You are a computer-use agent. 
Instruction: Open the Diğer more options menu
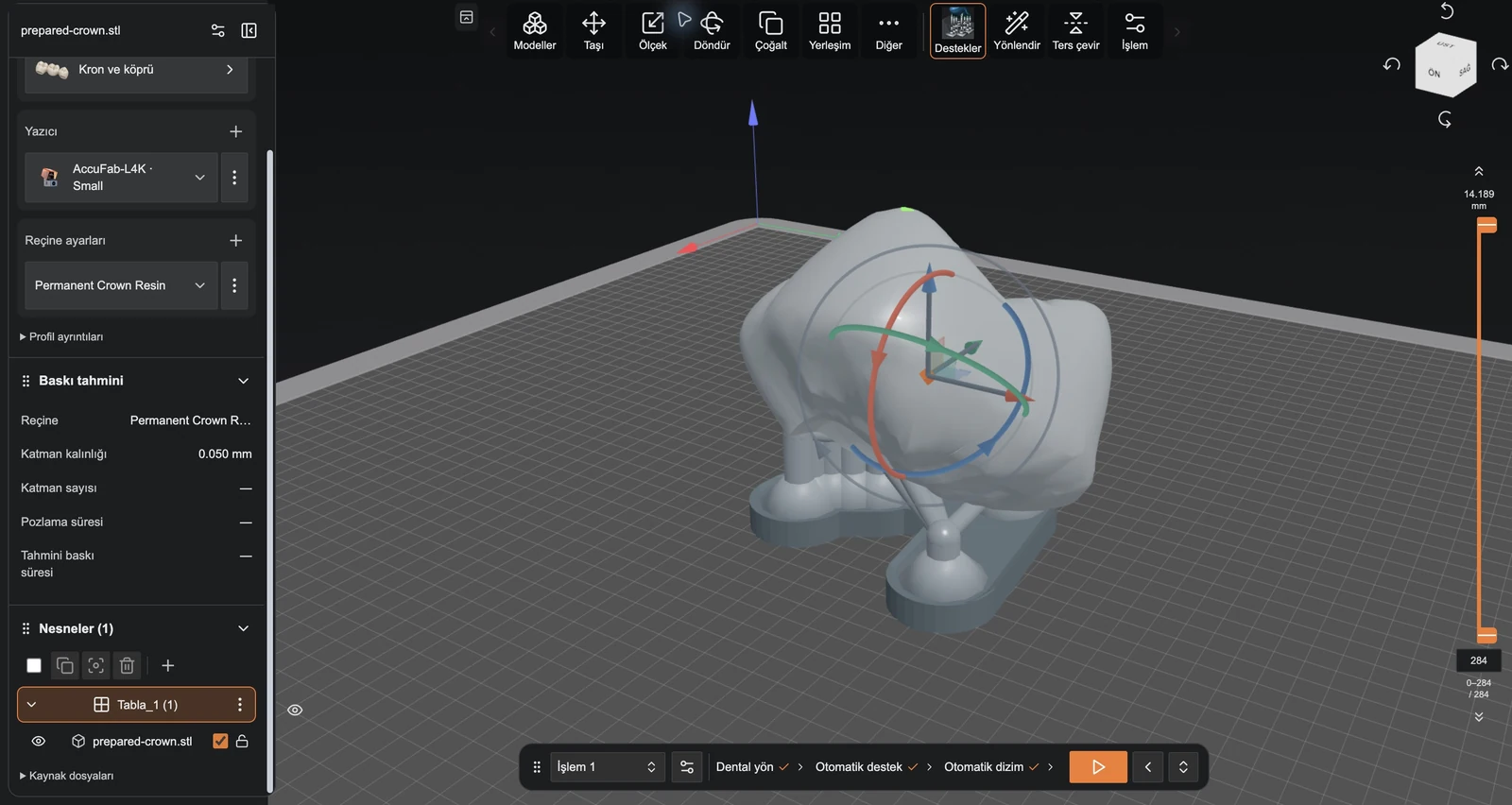tap(889, 31)
